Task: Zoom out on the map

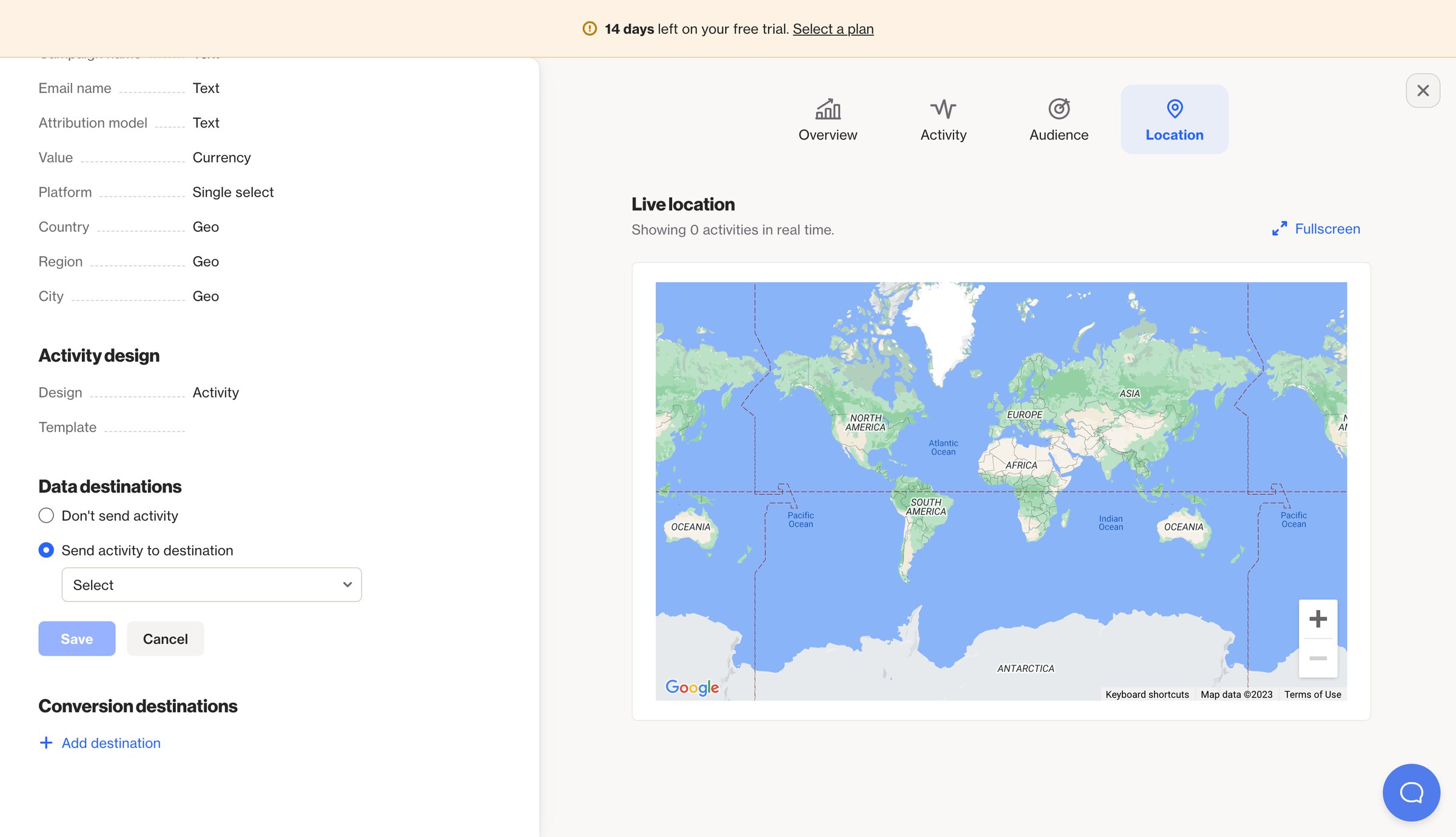Action: 1318,658
